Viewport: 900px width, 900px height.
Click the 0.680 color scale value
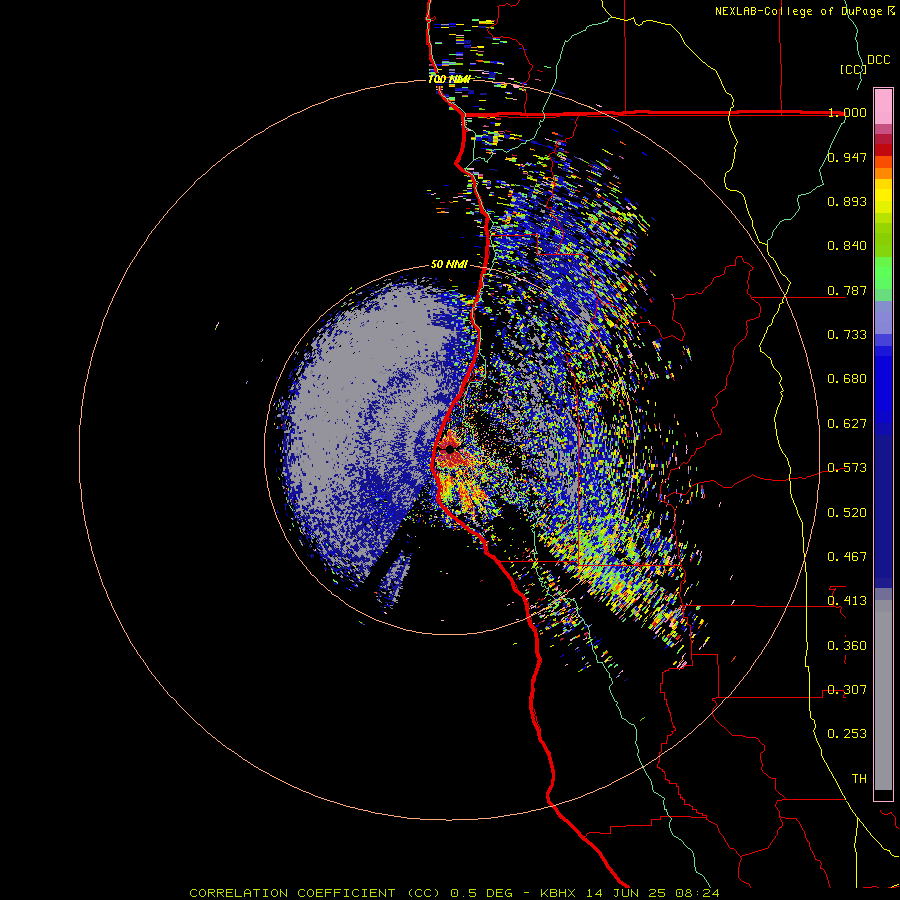pos(847,378)
